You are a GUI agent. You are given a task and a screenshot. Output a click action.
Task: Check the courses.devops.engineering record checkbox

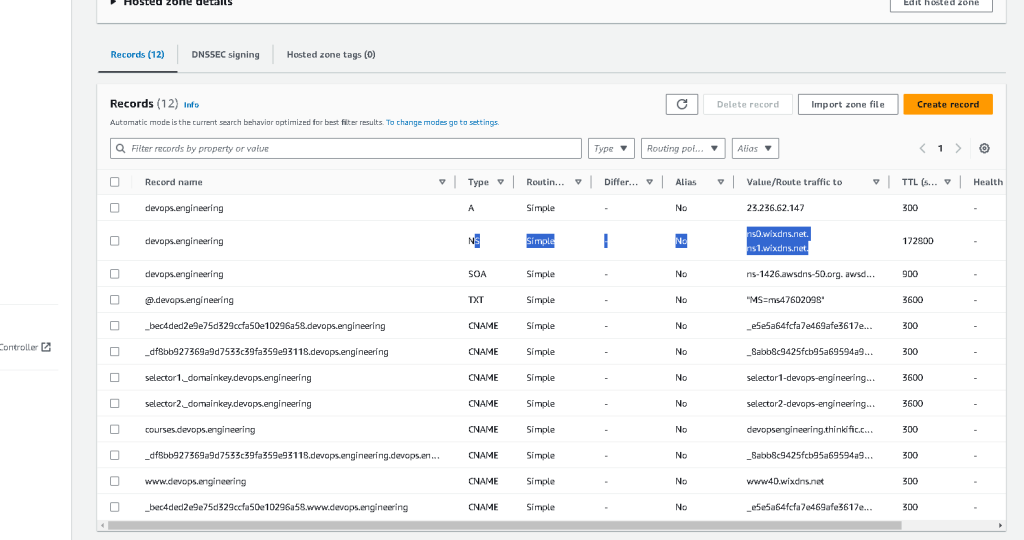[115, 430]
